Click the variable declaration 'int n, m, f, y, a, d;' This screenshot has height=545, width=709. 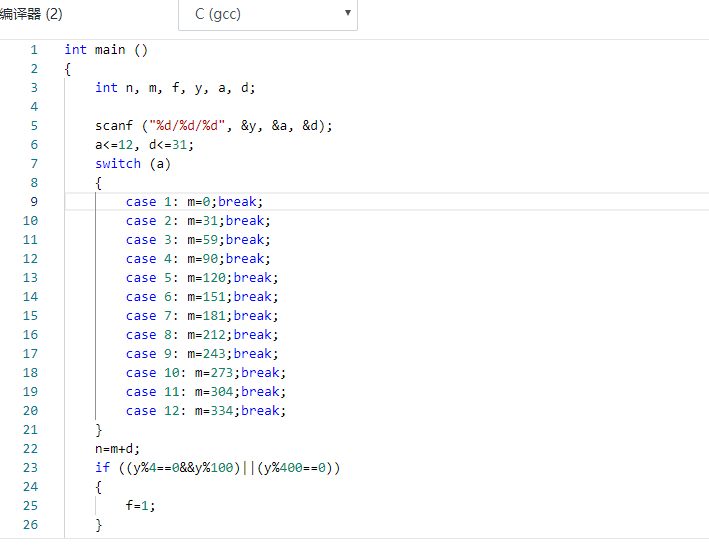(175, 88)
